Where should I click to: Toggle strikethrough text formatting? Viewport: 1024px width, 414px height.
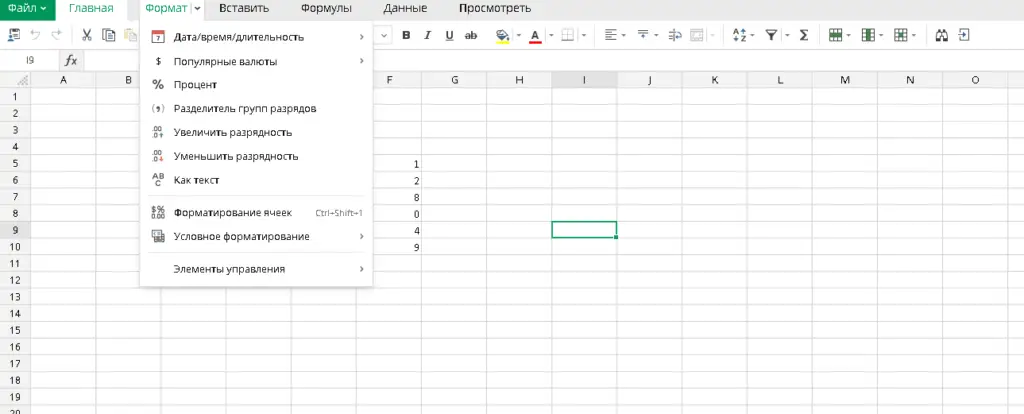[x=472, y=35]
